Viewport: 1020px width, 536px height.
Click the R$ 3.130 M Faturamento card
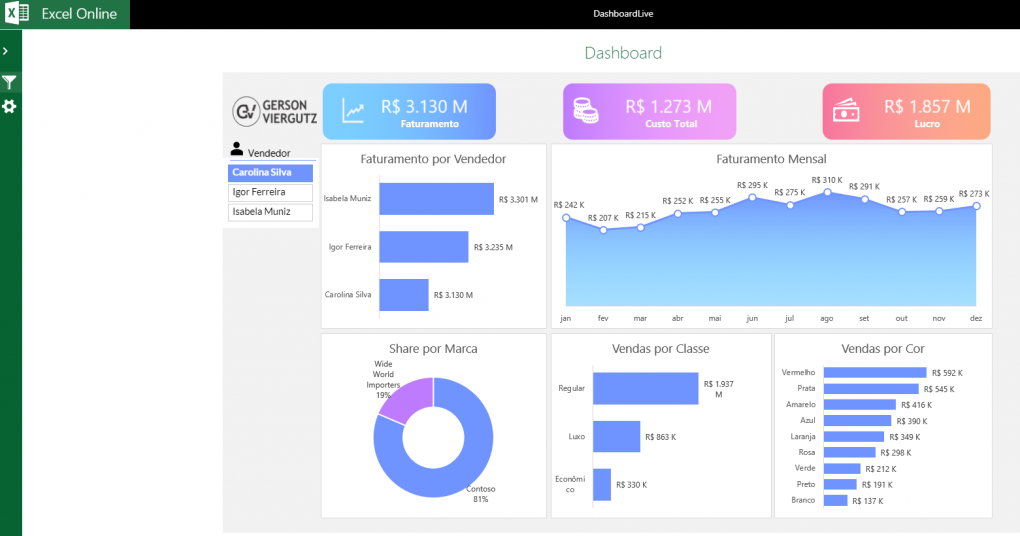coord(409,111)
